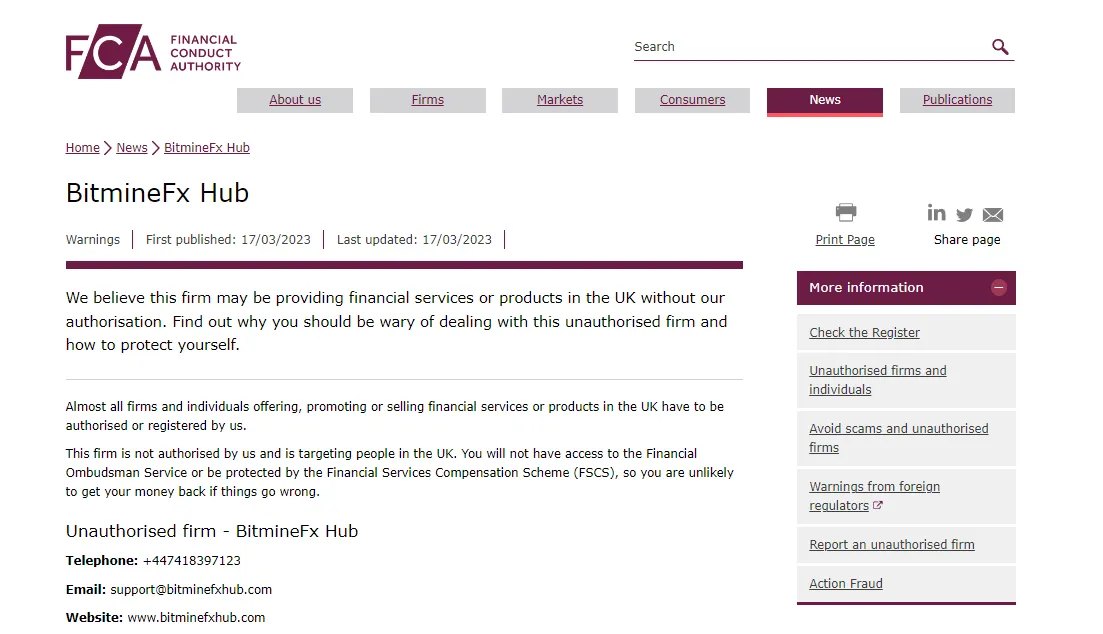Open the Consumers menu

point(692,100)
